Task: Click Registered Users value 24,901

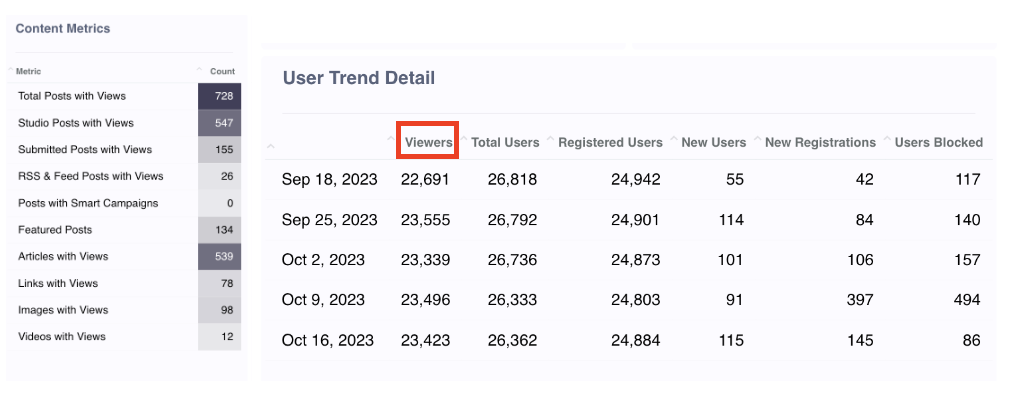Action: click(x=636, y=220)
